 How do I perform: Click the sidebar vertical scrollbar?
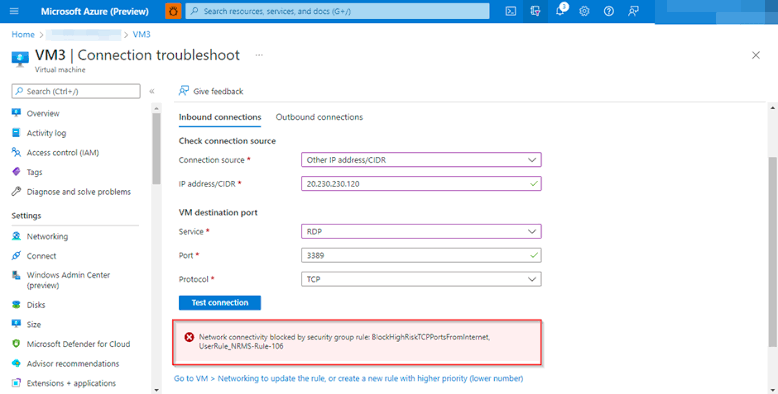156,149
